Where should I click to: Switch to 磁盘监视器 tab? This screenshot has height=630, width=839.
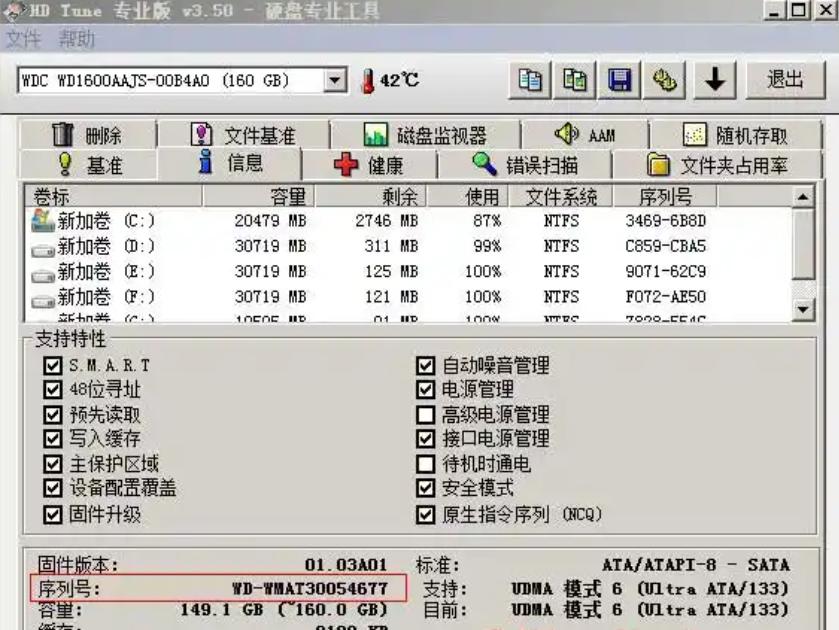pos(425,135)
